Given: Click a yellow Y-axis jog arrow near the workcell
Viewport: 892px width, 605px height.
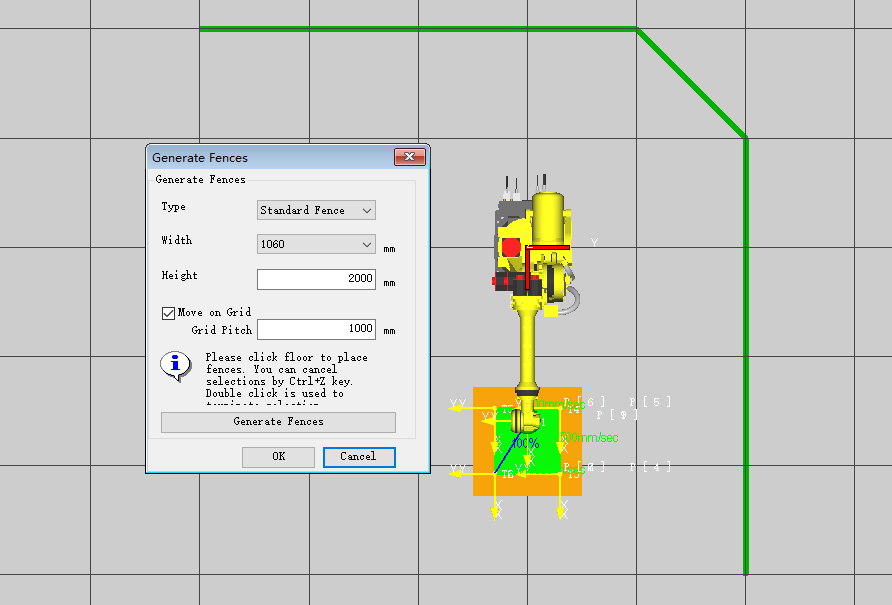Looking at the screenshot, I should click(457, 406).
